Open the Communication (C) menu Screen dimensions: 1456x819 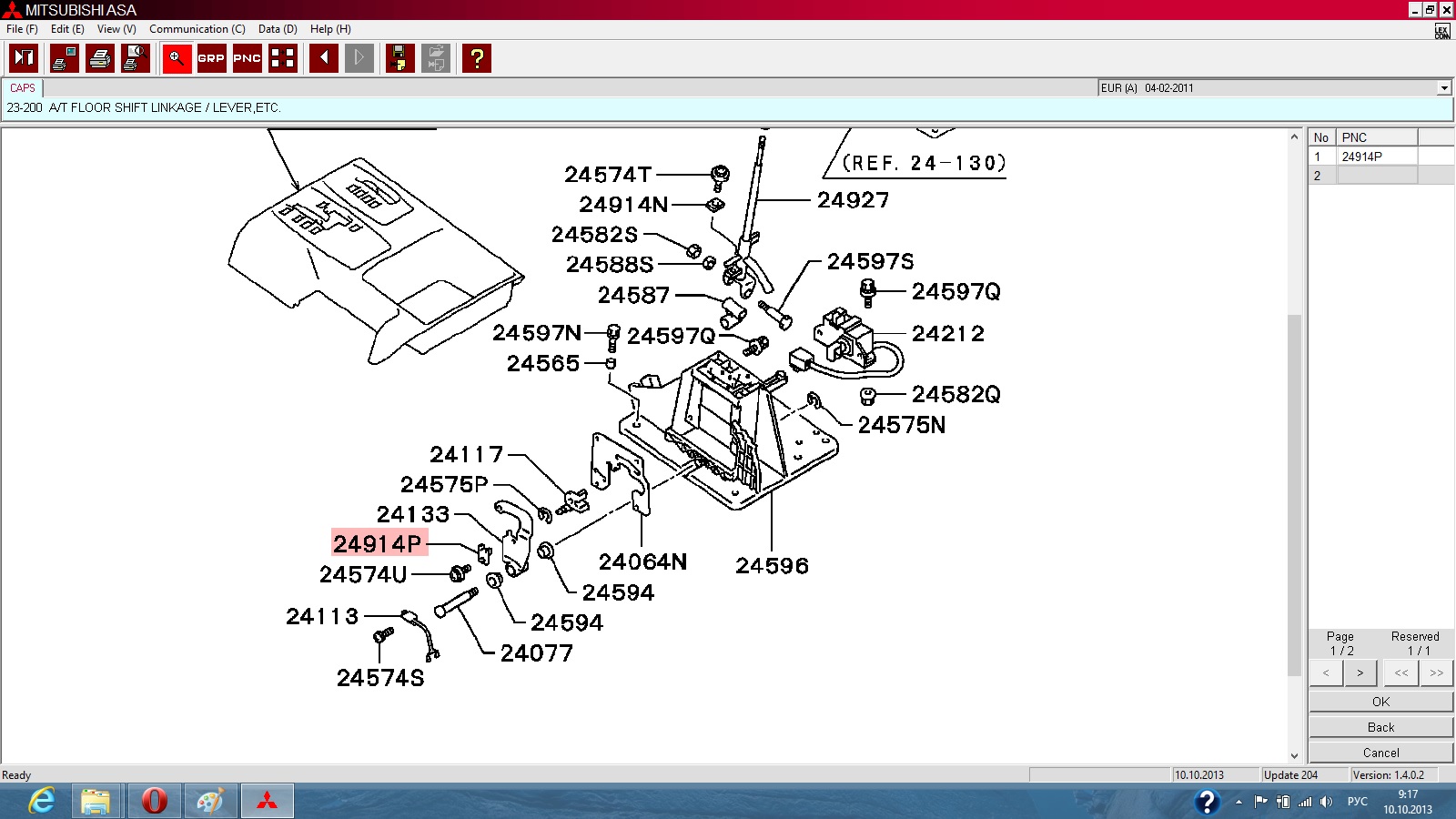pyautogui.click(x=197, y=29)
